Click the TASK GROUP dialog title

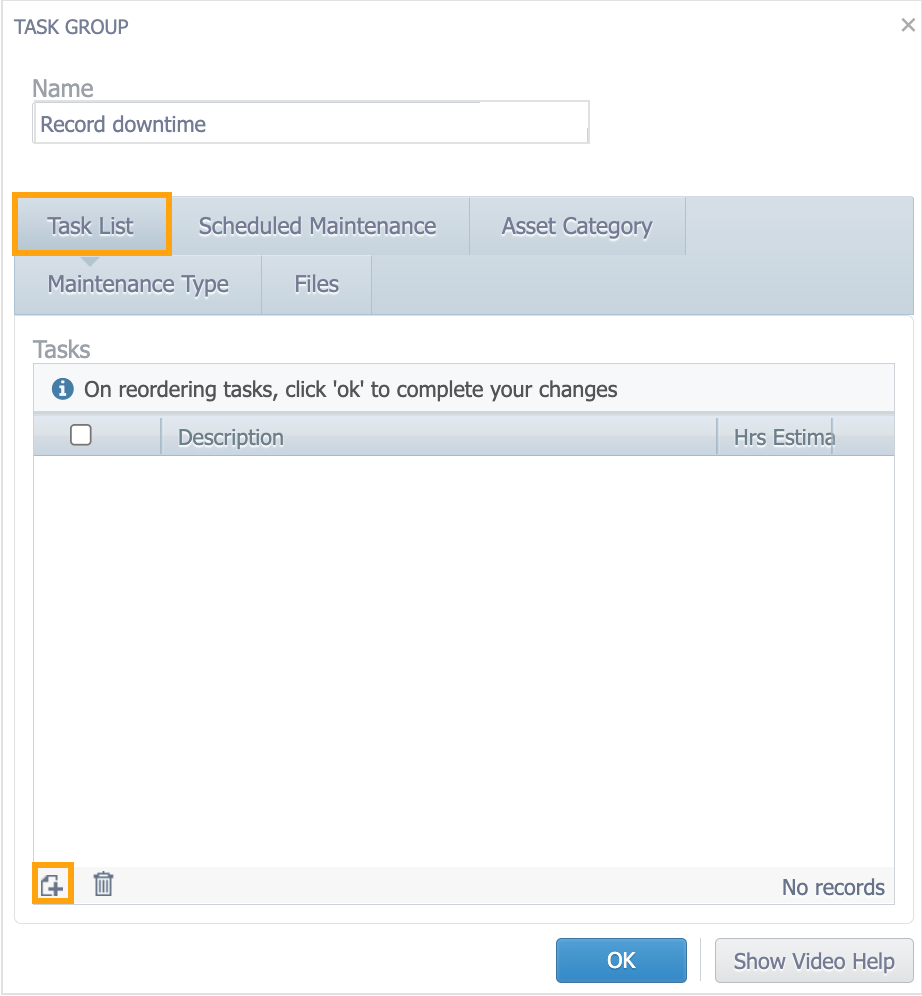[71, 26]
